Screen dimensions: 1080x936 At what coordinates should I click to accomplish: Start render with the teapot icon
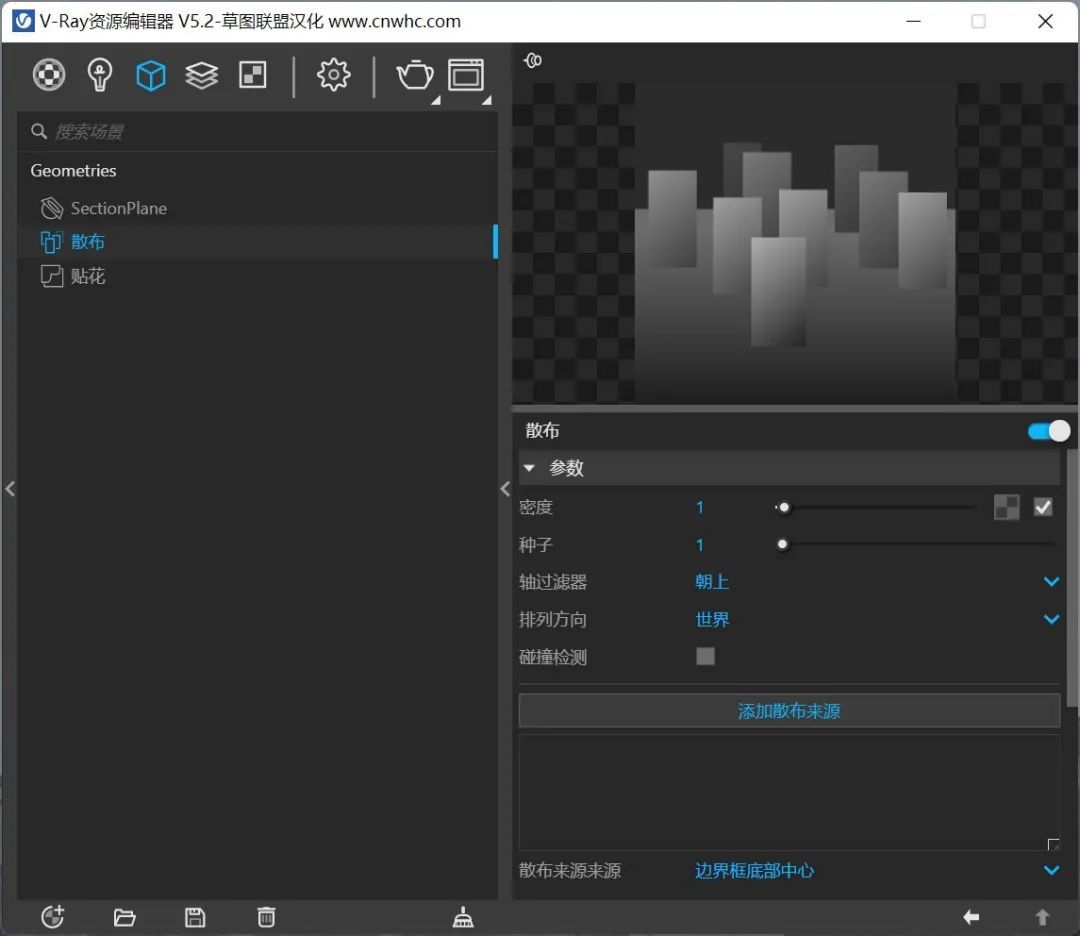(415, 75)
